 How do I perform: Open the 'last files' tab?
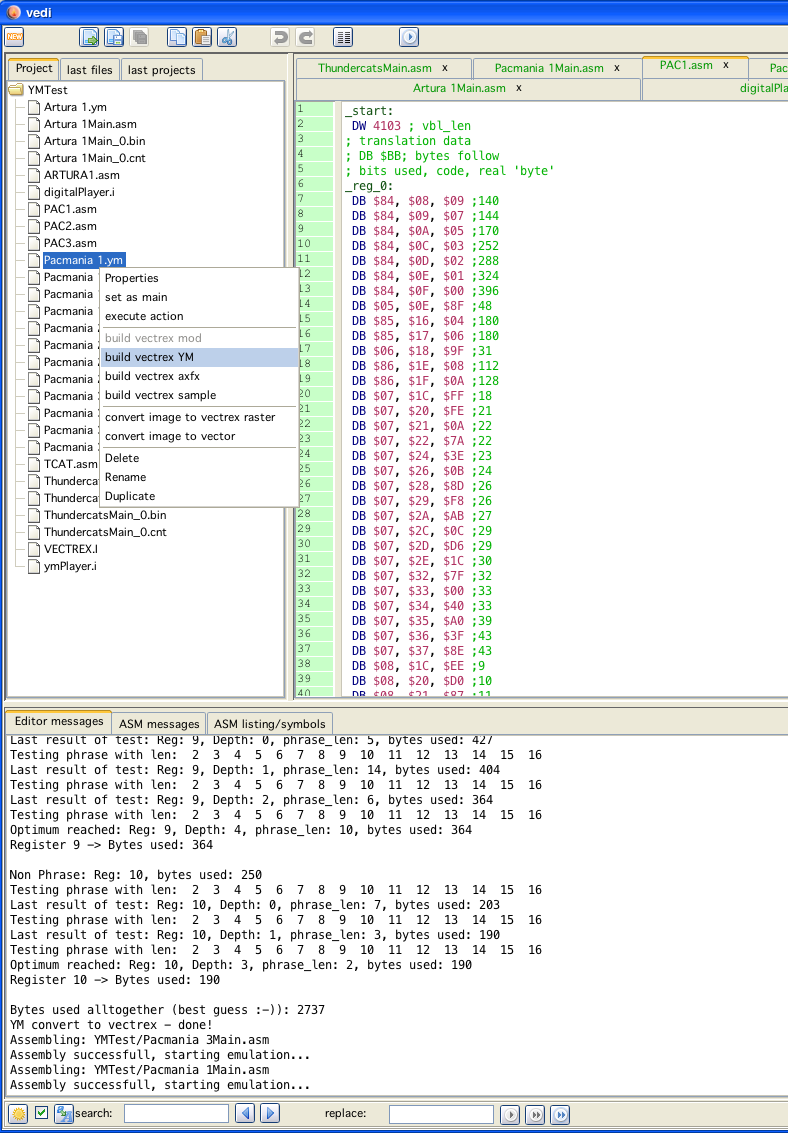pos(90,69)
